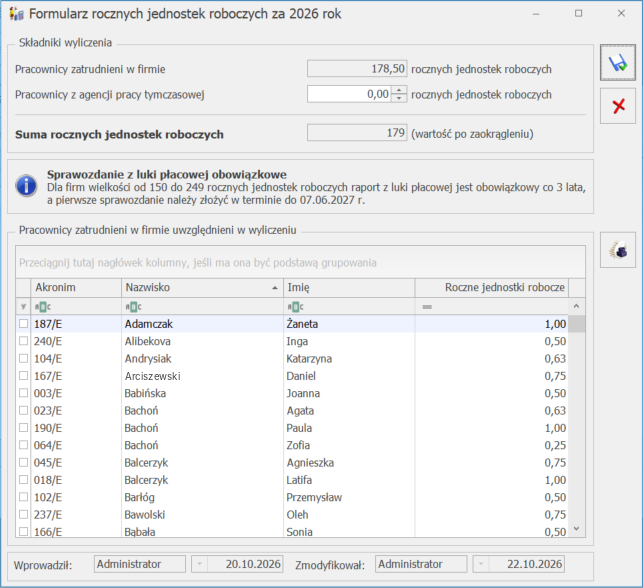Tick the checkbox for 104/E Andrysiak

tap(23, 358)
